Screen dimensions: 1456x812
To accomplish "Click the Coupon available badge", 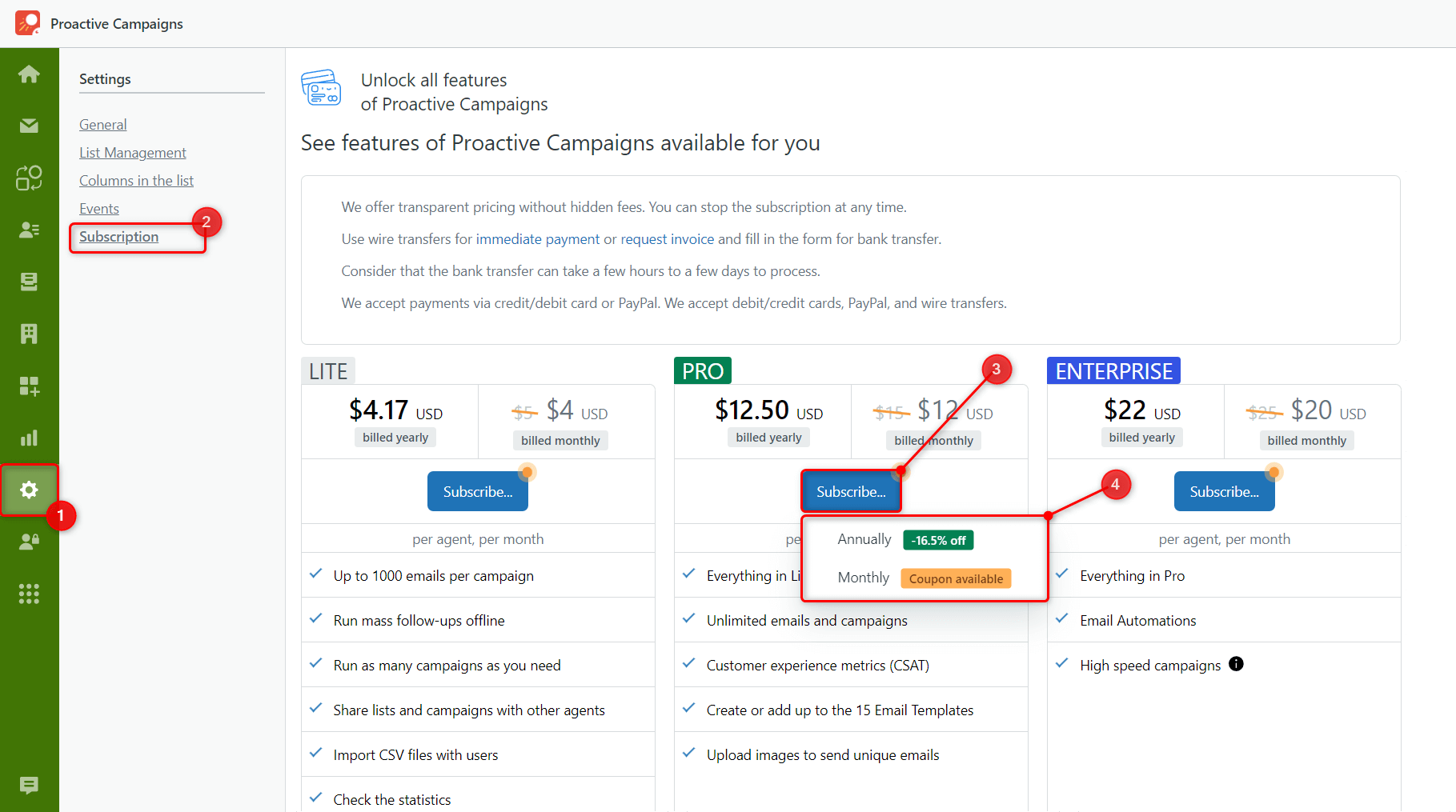I will click(956, 578).
